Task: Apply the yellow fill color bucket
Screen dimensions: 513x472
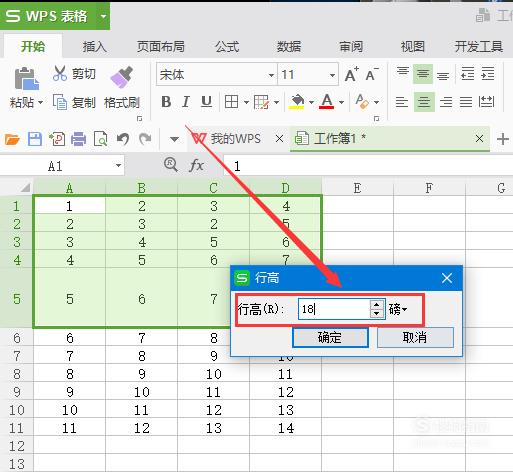Action: click(x=297, y=102)
